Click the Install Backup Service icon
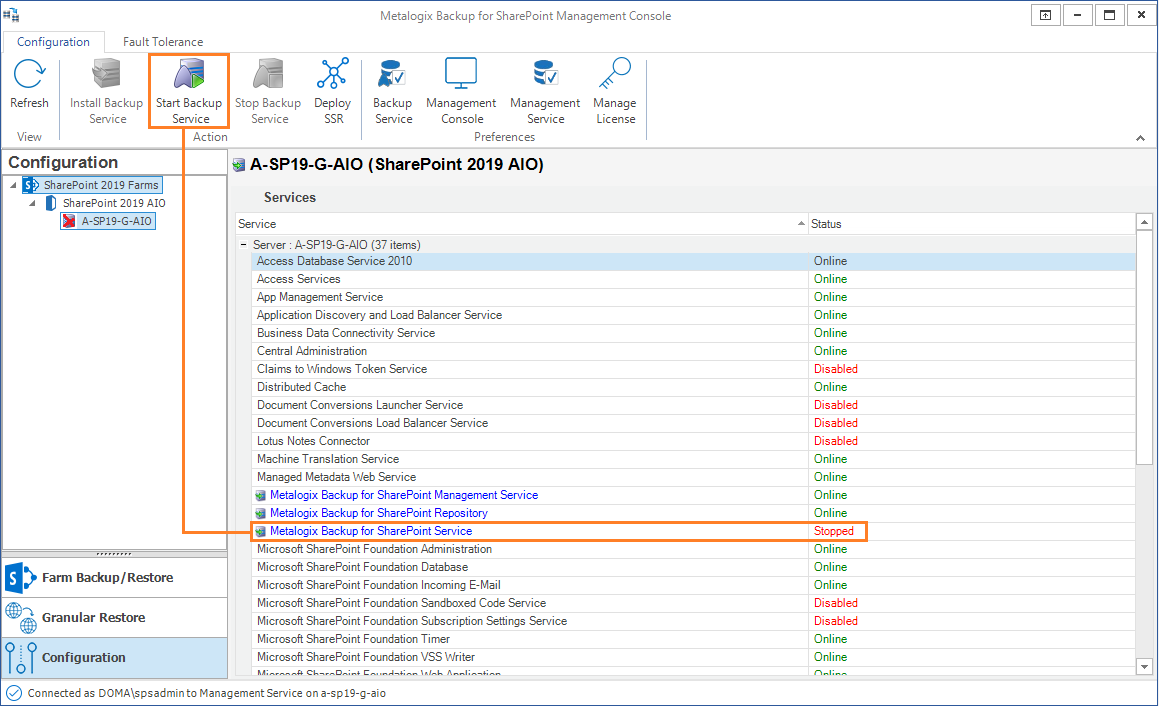The width and height of the screenshot is (1159, 706). click(106, 74)
